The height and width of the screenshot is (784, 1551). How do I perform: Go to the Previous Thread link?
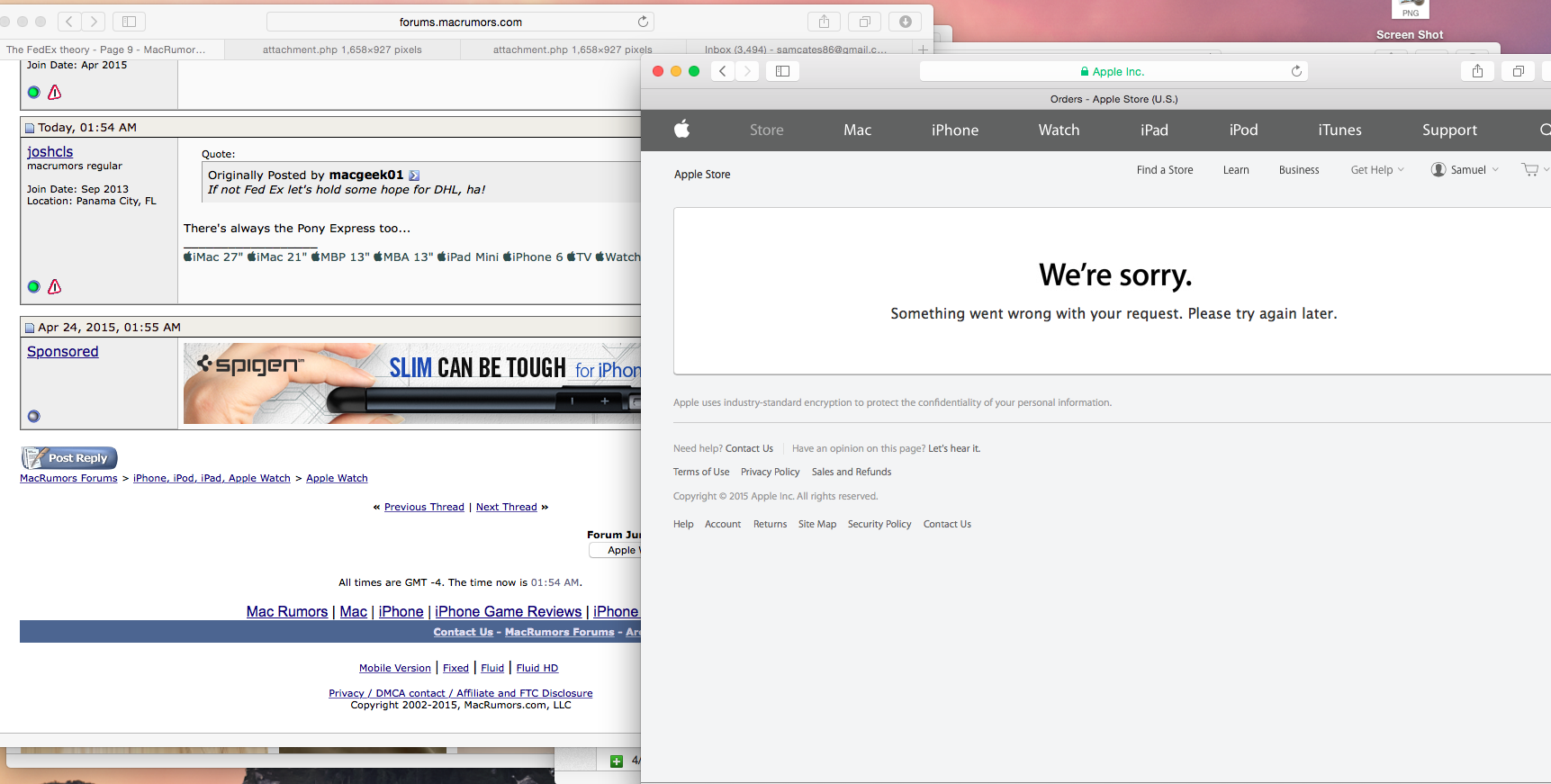point(424,507)
